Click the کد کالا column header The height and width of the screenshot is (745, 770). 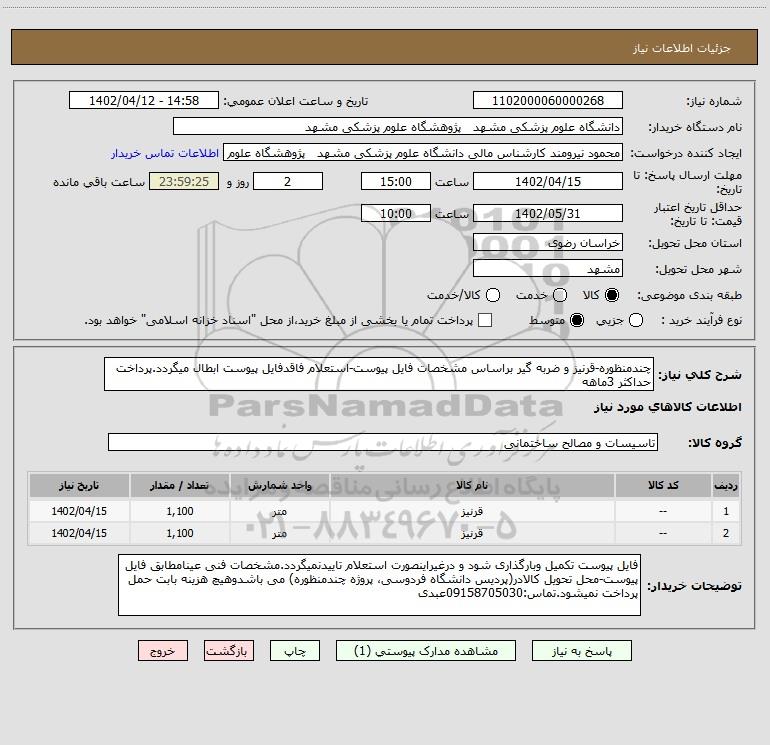pyautogui.click(x=663, y=485)
